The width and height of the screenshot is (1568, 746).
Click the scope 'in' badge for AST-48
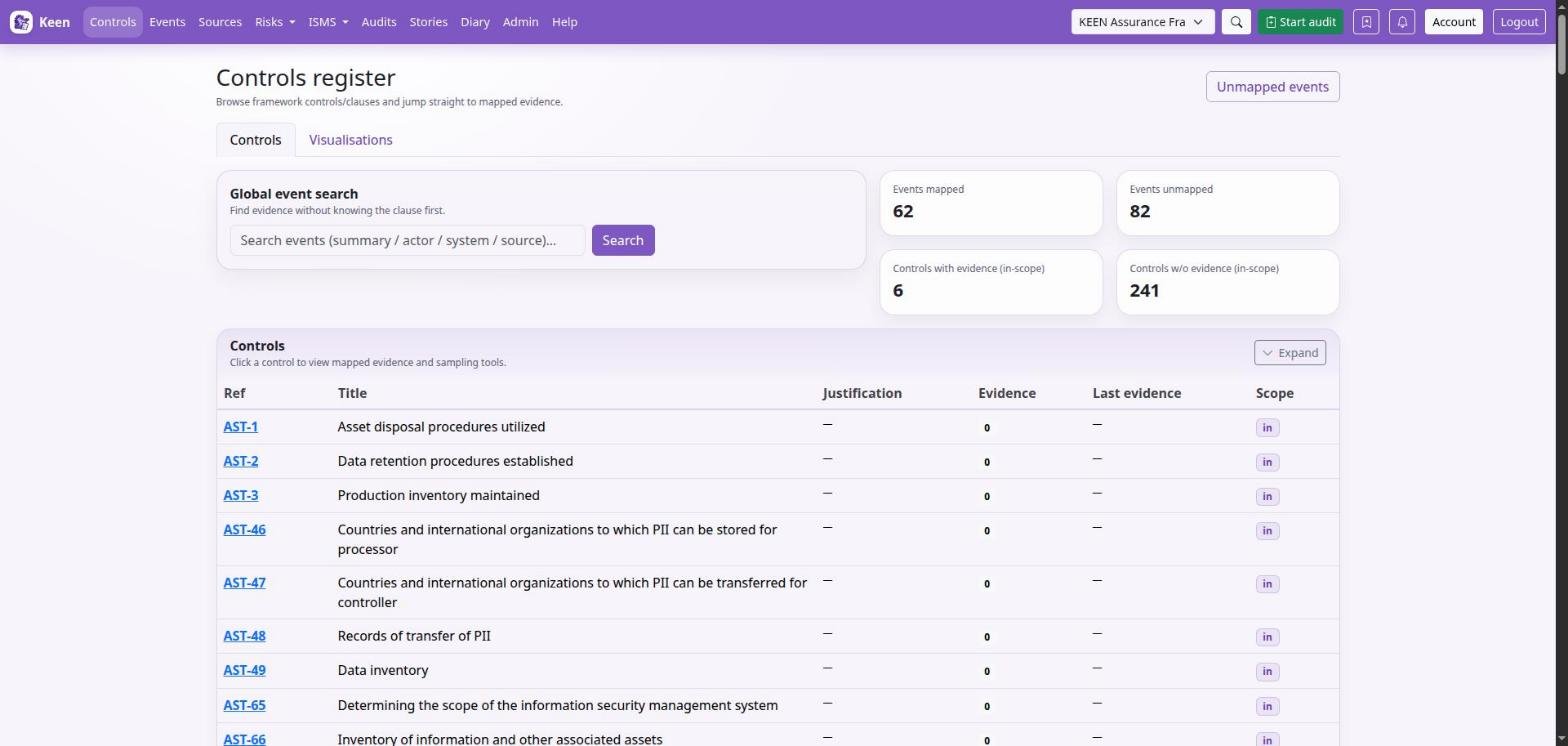coord(1267,637)
